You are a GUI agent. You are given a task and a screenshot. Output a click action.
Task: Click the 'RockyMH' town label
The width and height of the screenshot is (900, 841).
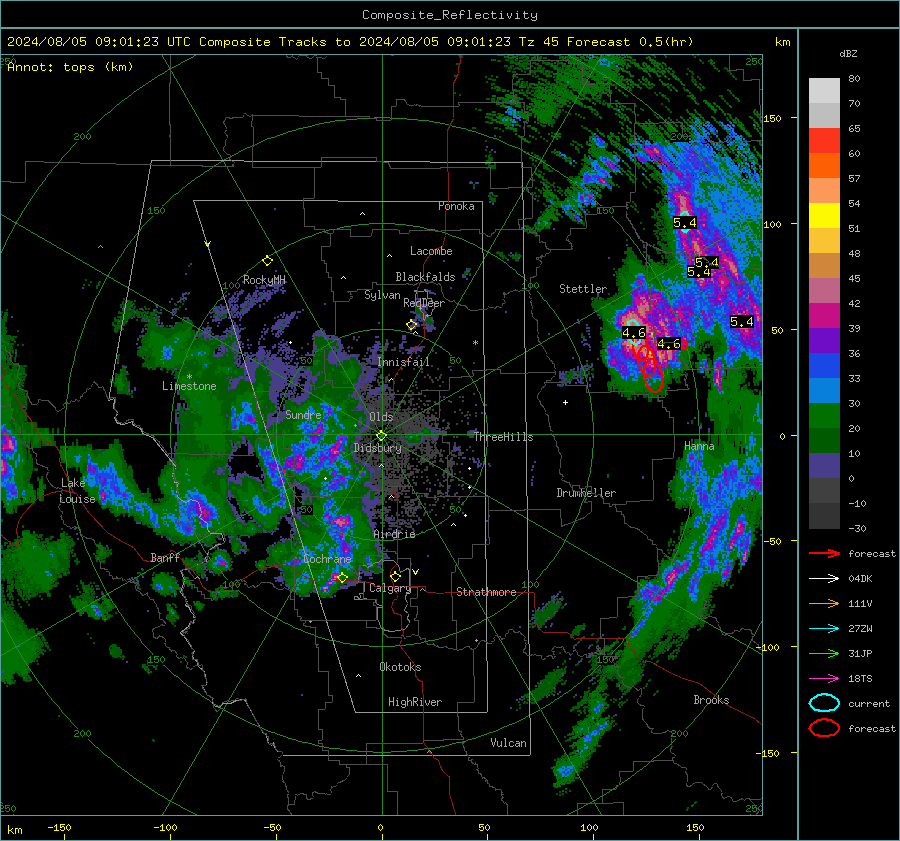pos(264,280)
